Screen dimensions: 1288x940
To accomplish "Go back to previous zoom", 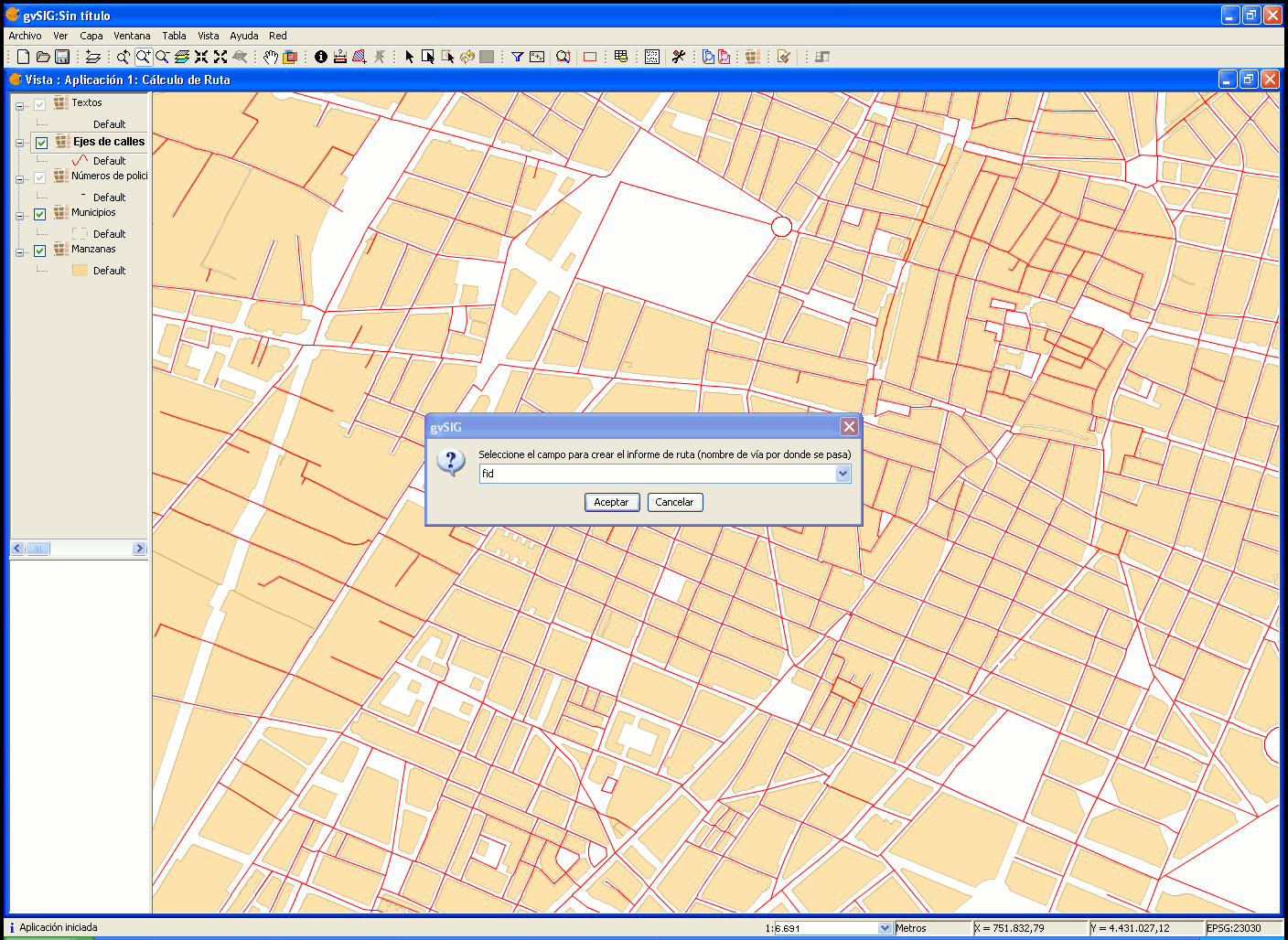I will [x=123, y=57].
